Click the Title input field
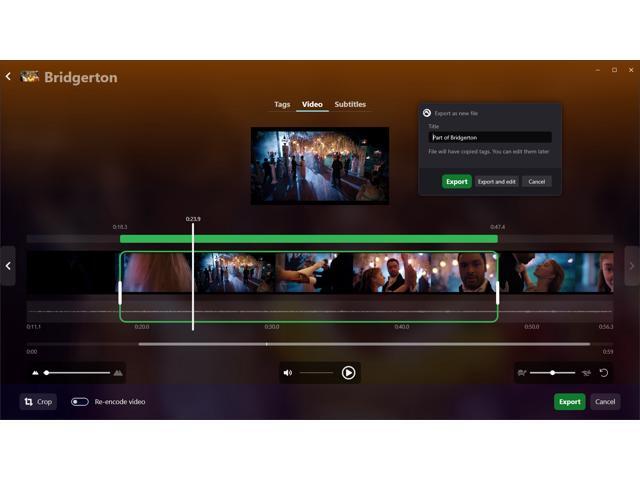Image resolution: width=640 pixels, height=480 pixels. pyautogui.click(x=489, y=138)
